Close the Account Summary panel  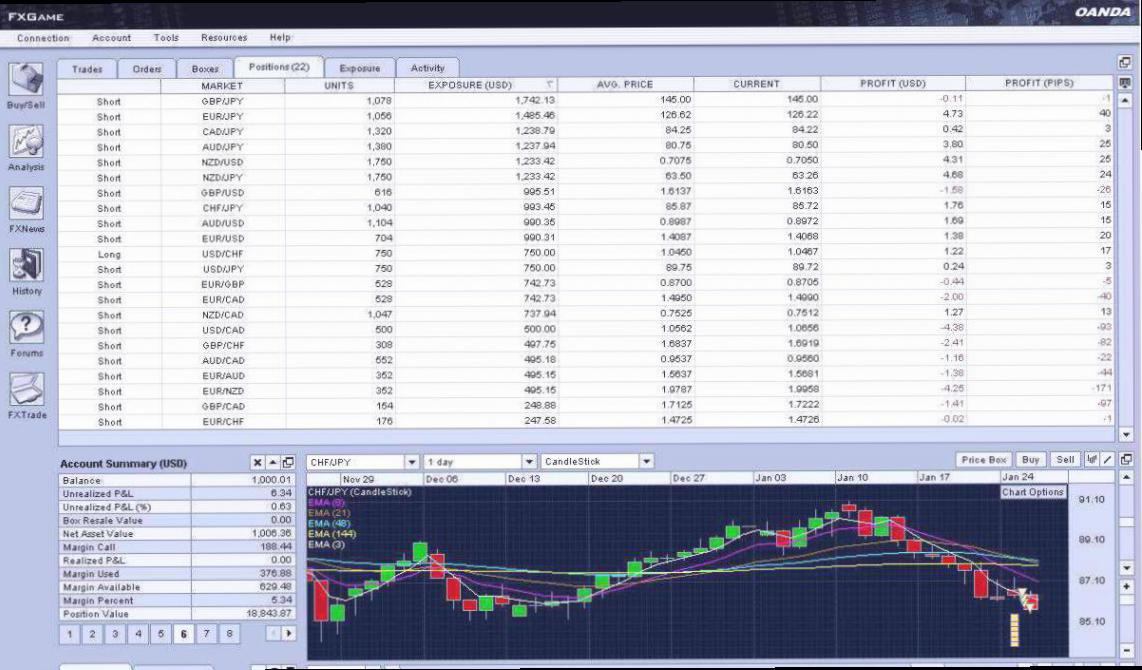pyautogui.click(x=257, y=462)
